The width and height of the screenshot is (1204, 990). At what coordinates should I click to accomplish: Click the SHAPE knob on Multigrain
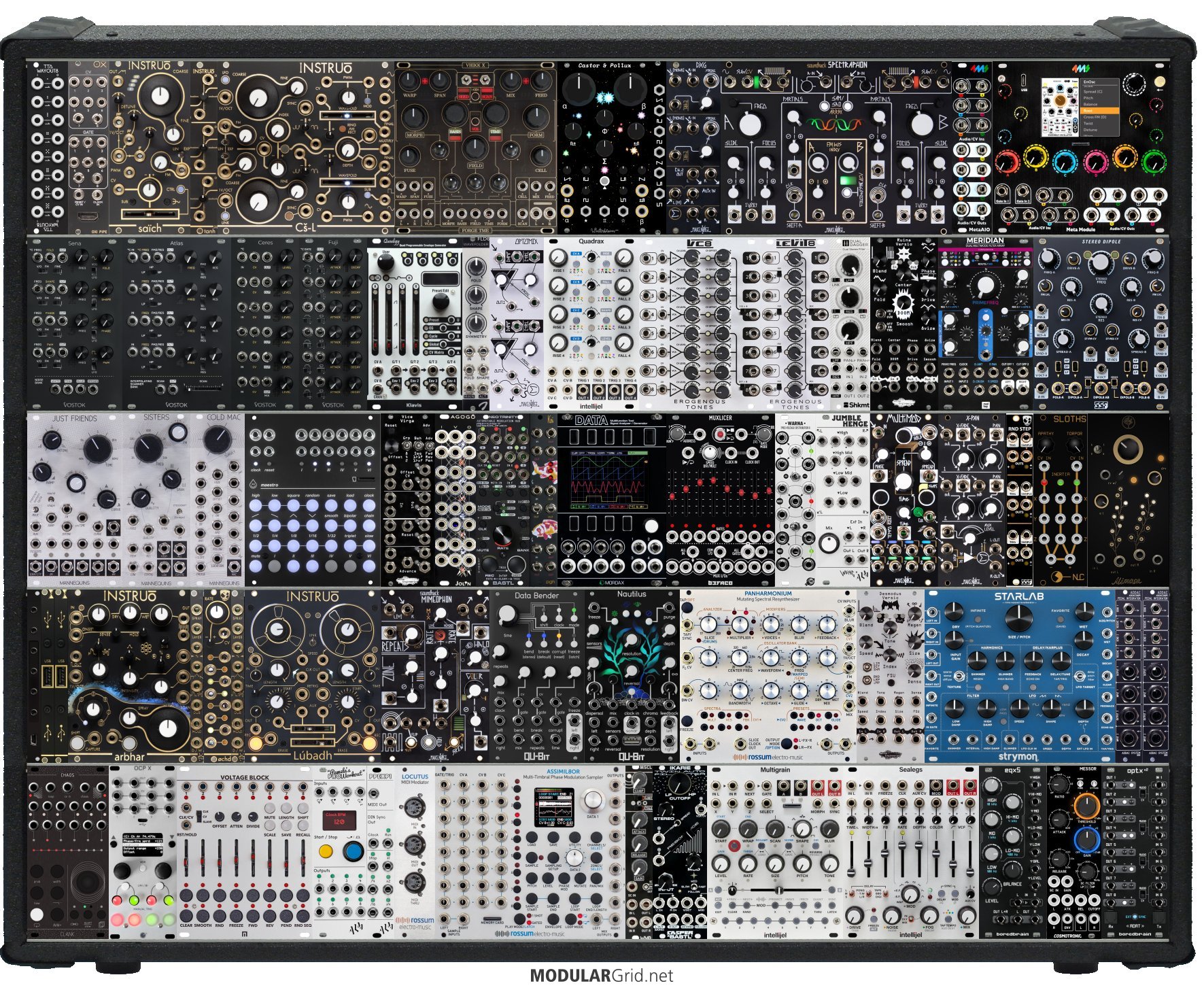pyautogui.click(x=802, y=830)
